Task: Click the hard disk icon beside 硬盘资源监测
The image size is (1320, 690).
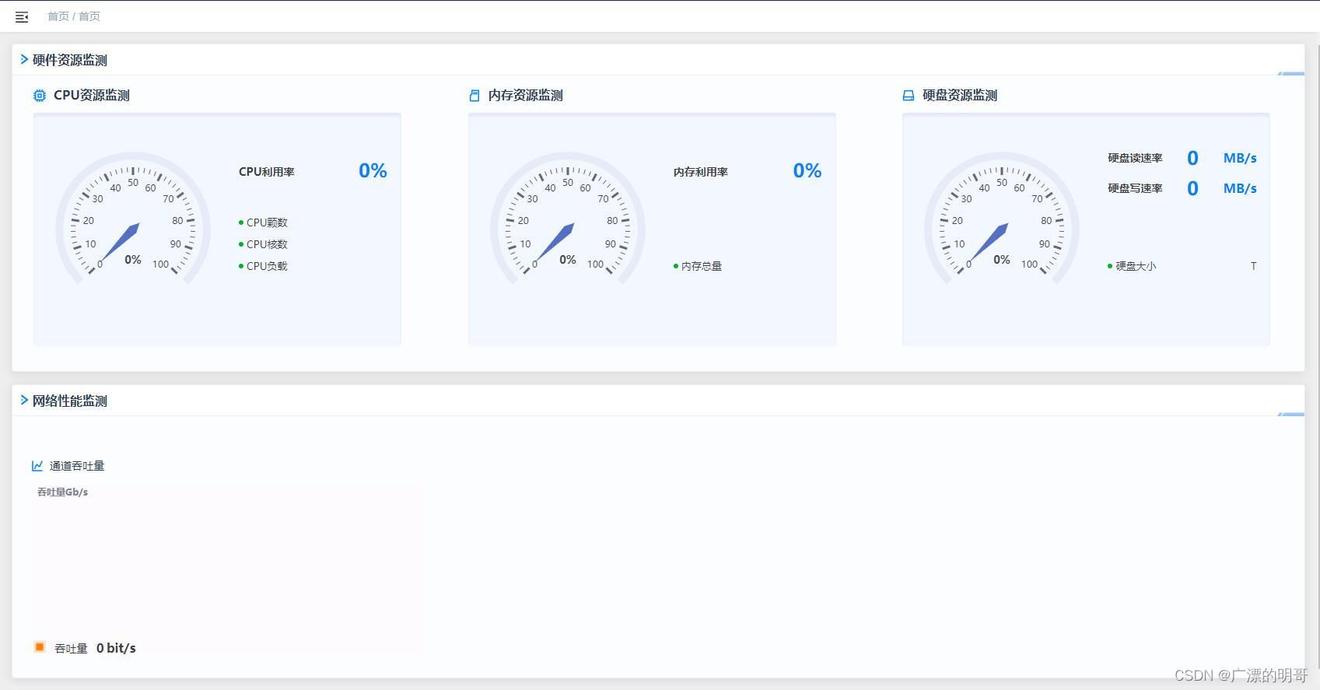Action: [x=908, y=96]
